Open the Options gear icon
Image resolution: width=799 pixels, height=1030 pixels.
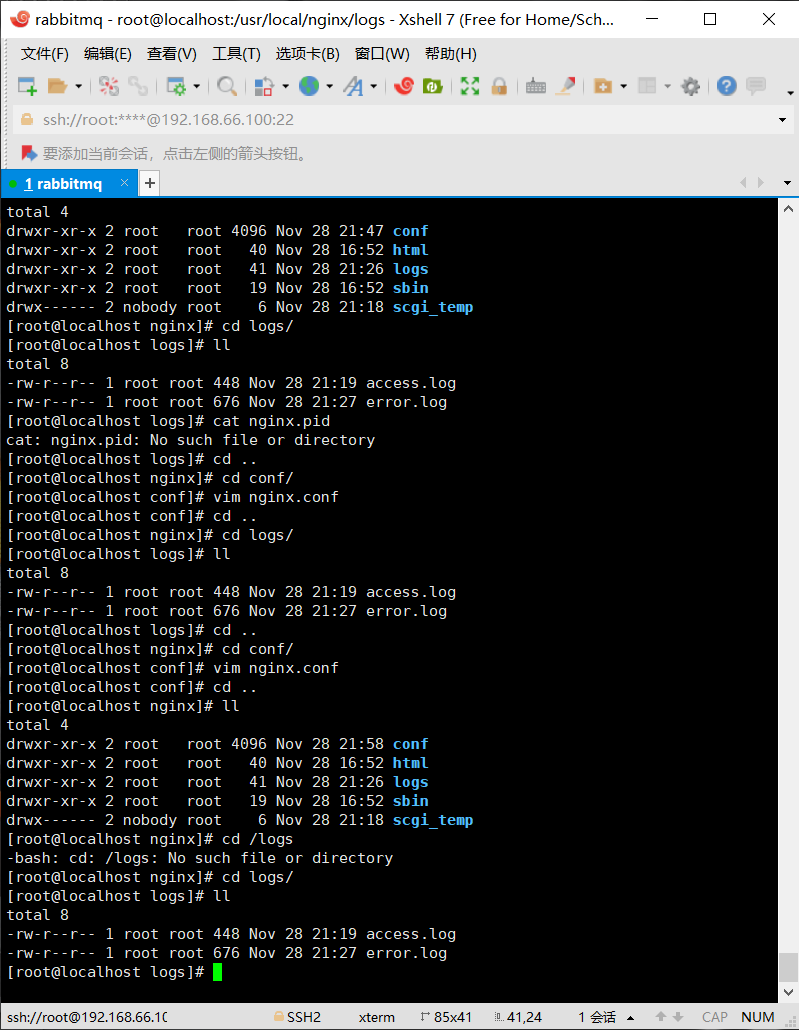coord(691,86)
